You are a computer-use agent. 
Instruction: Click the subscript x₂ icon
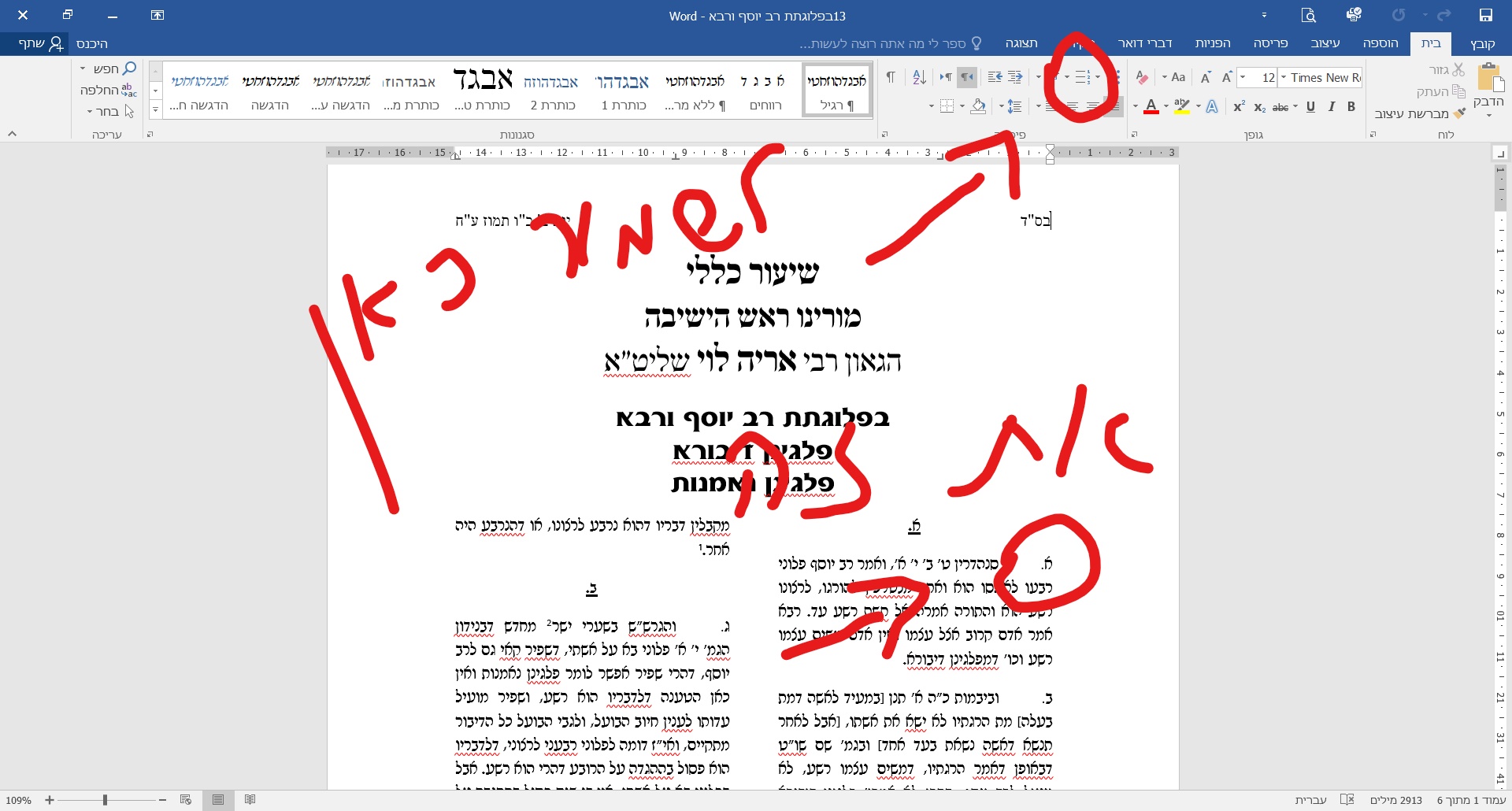1259,106
